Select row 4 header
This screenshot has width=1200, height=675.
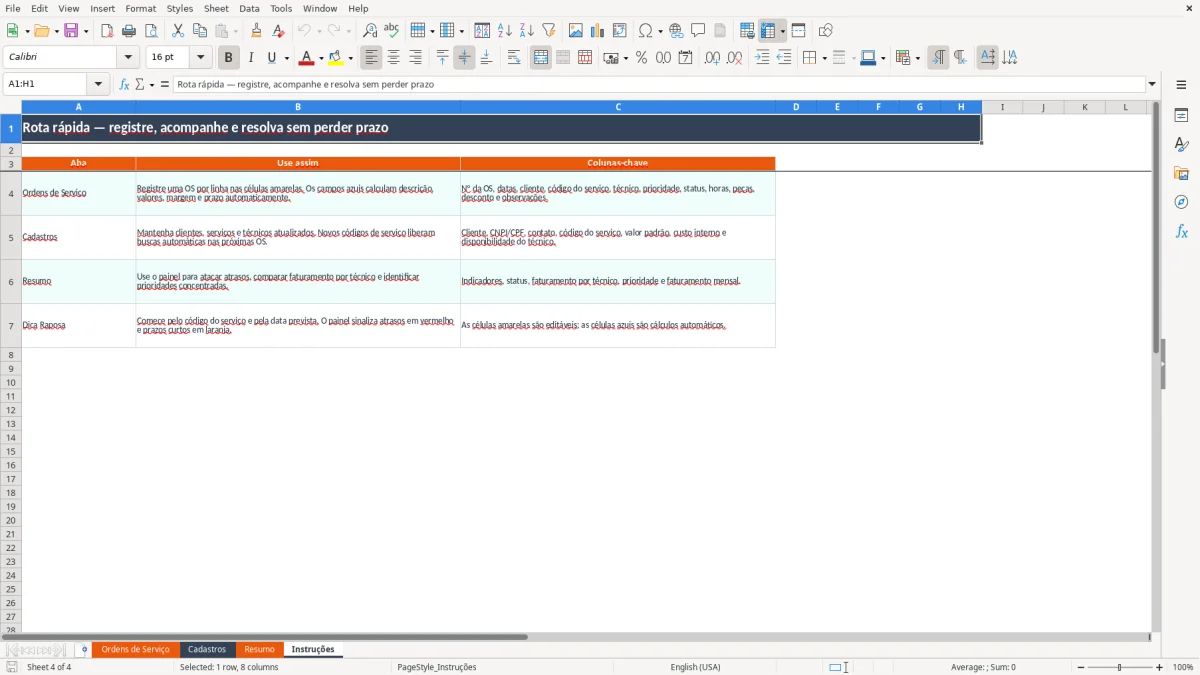(x=11, y=193)
